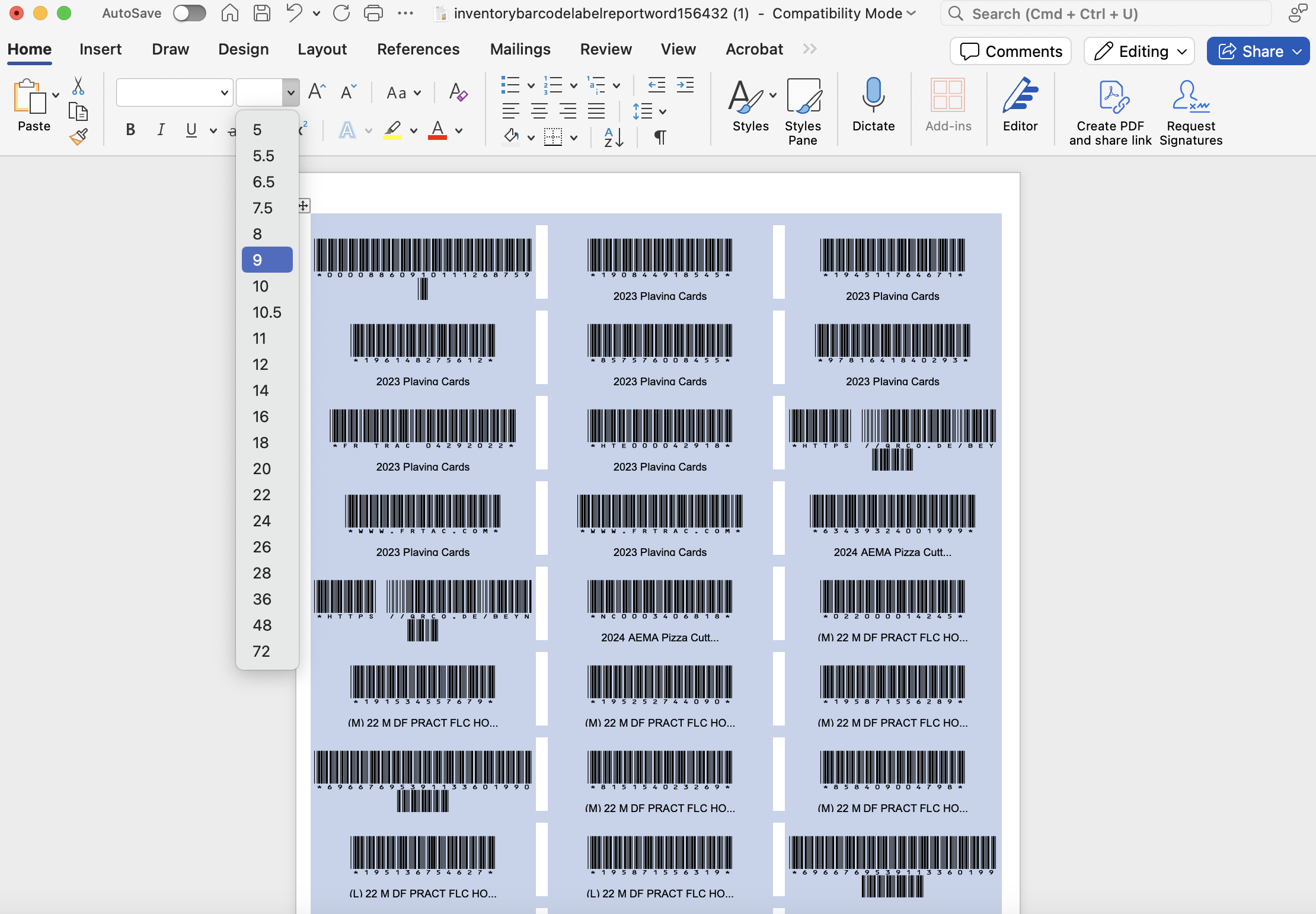The image size is (1316, 914).
Task: Apply red font color
Action: coord(437,130)
